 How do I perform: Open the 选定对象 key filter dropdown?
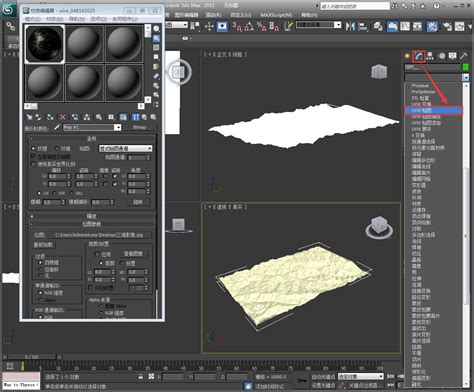click(x=361, y=376)
